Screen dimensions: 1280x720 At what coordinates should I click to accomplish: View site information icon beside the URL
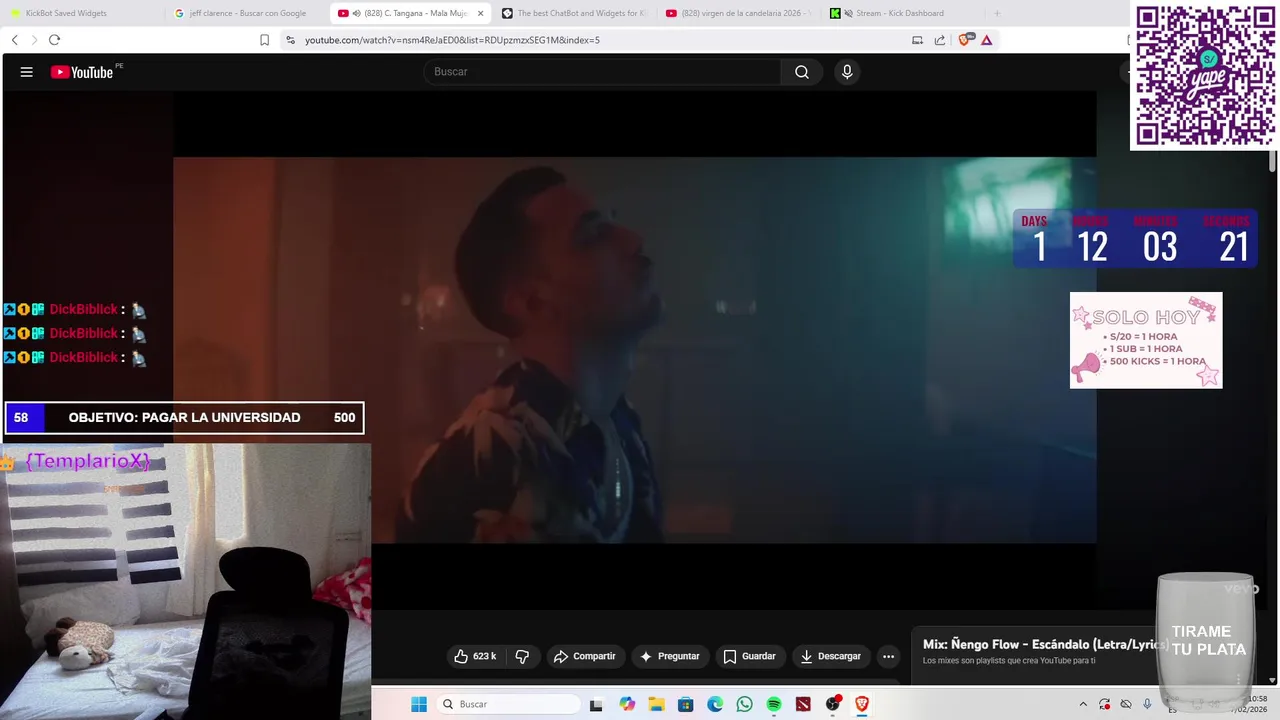290,40
